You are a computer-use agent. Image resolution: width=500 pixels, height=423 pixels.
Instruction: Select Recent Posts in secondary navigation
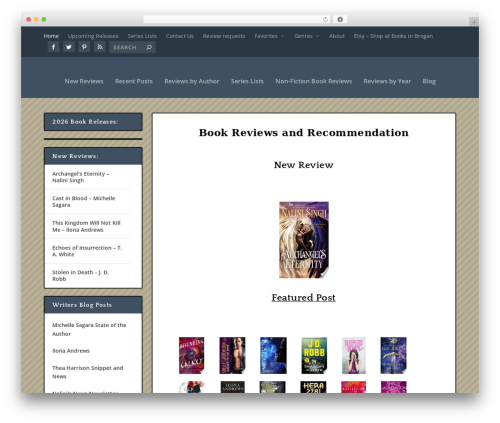[x=134, y=81]
